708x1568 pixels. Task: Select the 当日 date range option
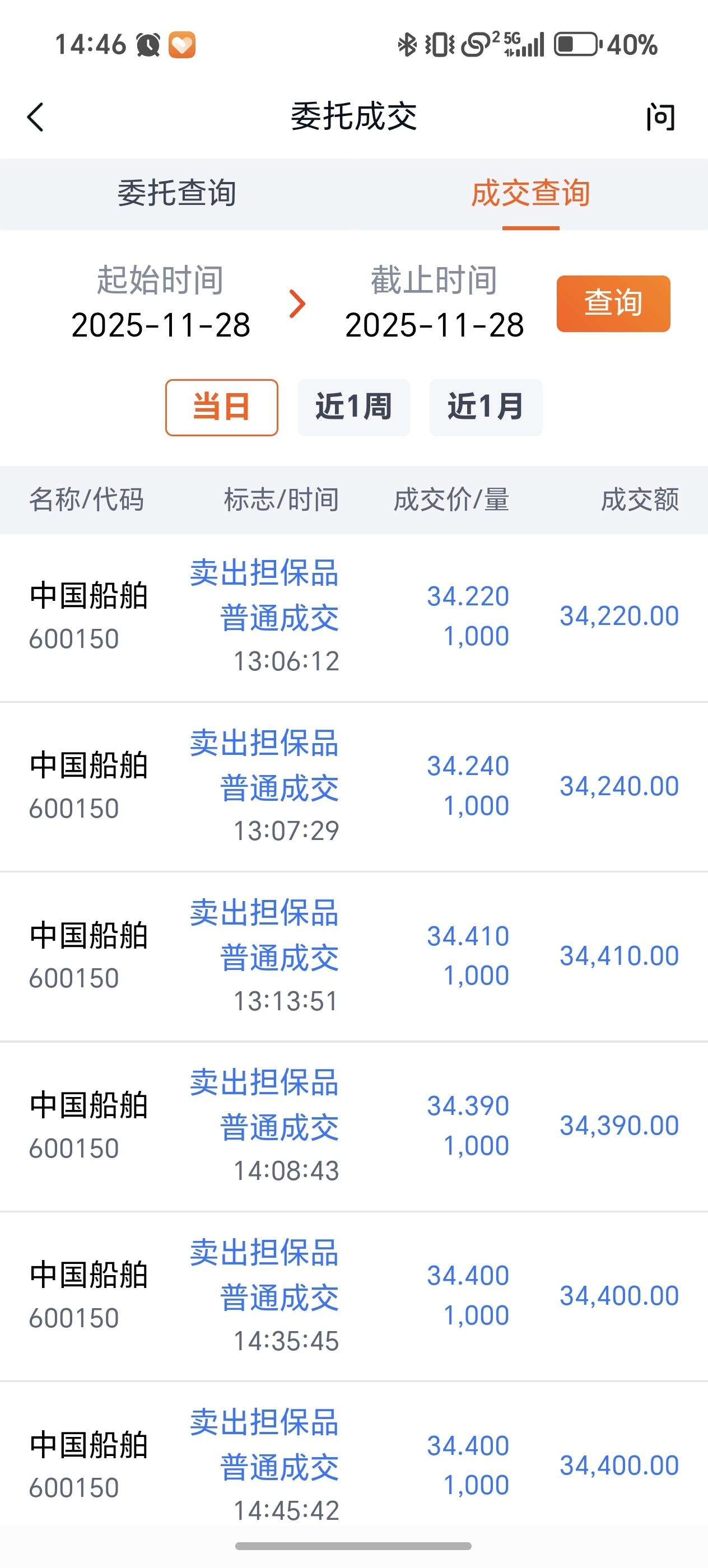(222, 407)
